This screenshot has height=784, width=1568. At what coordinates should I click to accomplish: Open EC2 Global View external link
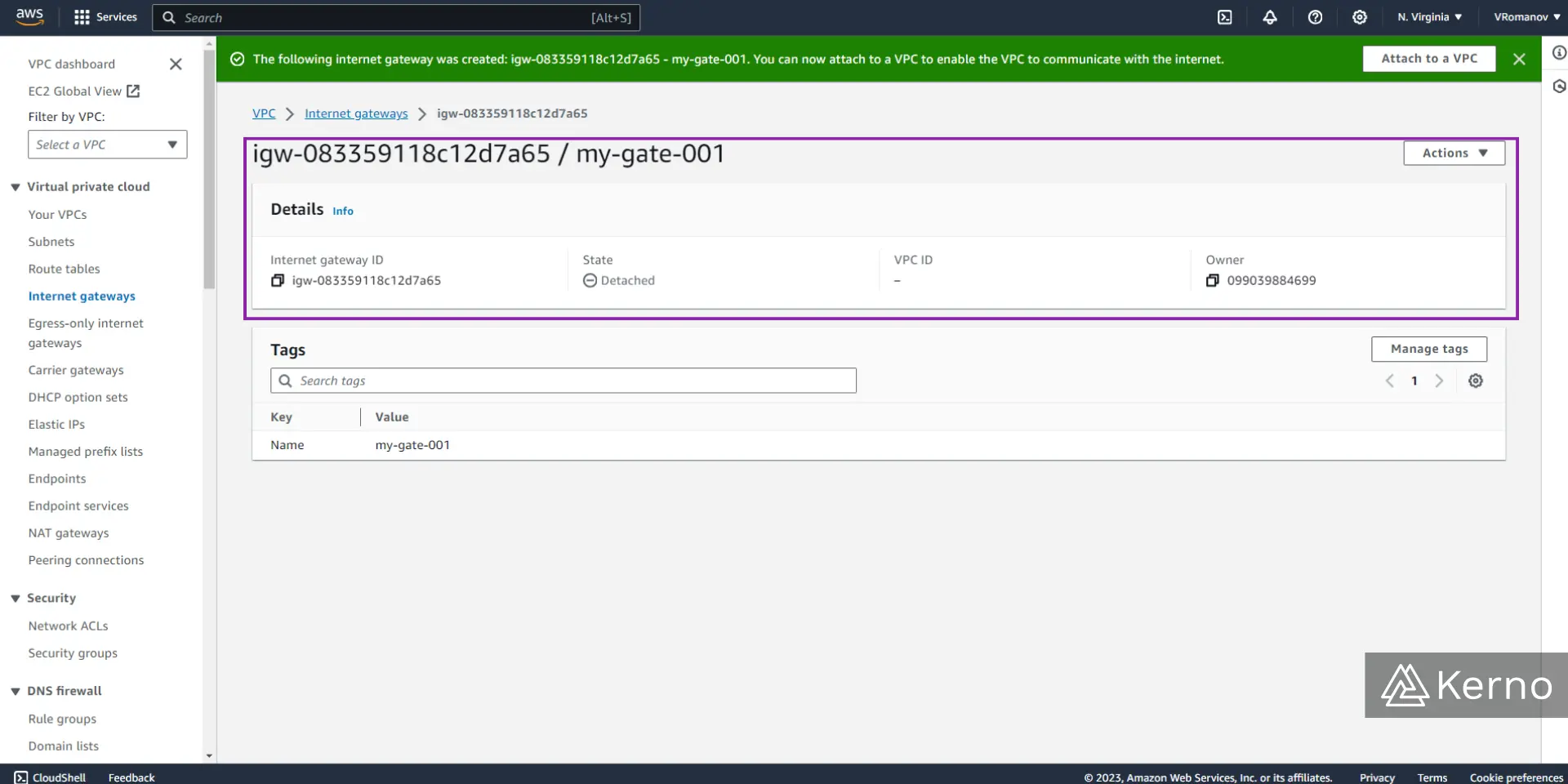pos(83,91)
